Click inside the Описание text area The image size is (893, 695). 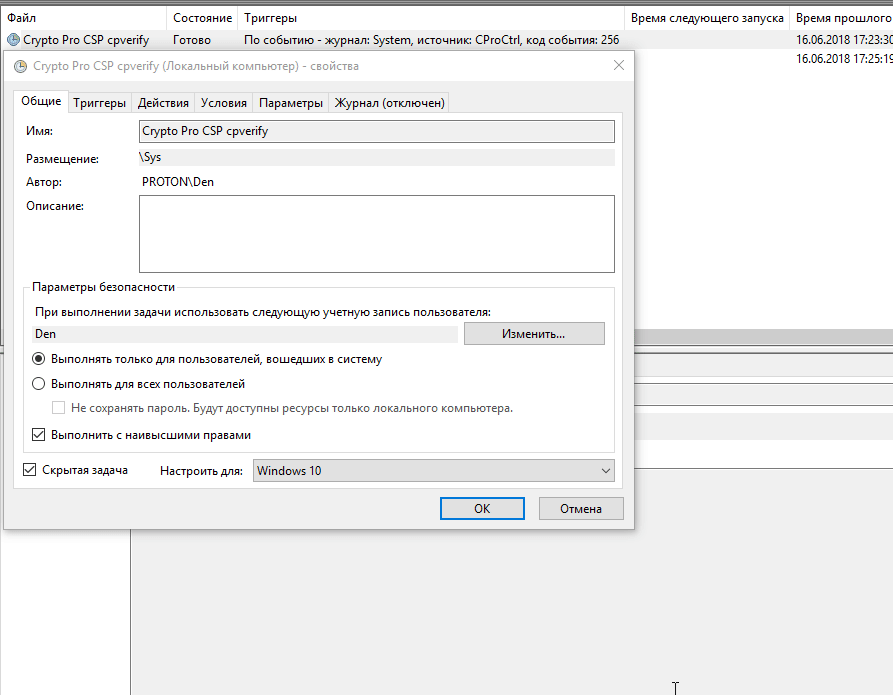tap(376, 234)
